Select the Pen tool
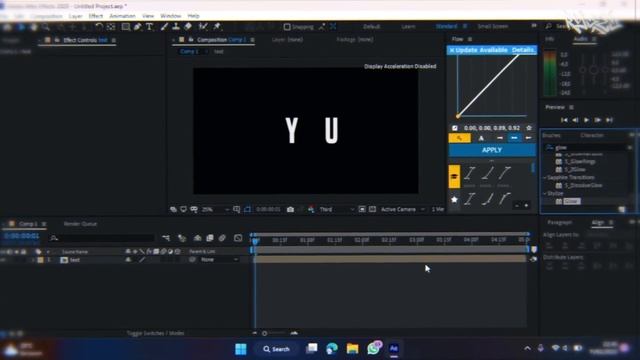This screenshot has height=360, width=640. [138, 27]
